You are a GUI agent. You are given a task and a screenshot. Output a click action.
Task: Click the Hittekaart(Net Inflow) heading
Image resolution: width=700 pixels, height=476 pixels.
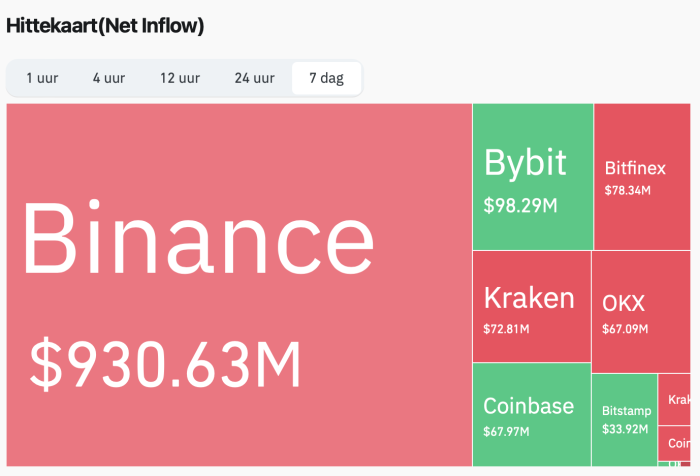pyautogui.click(x=105, y=26)
